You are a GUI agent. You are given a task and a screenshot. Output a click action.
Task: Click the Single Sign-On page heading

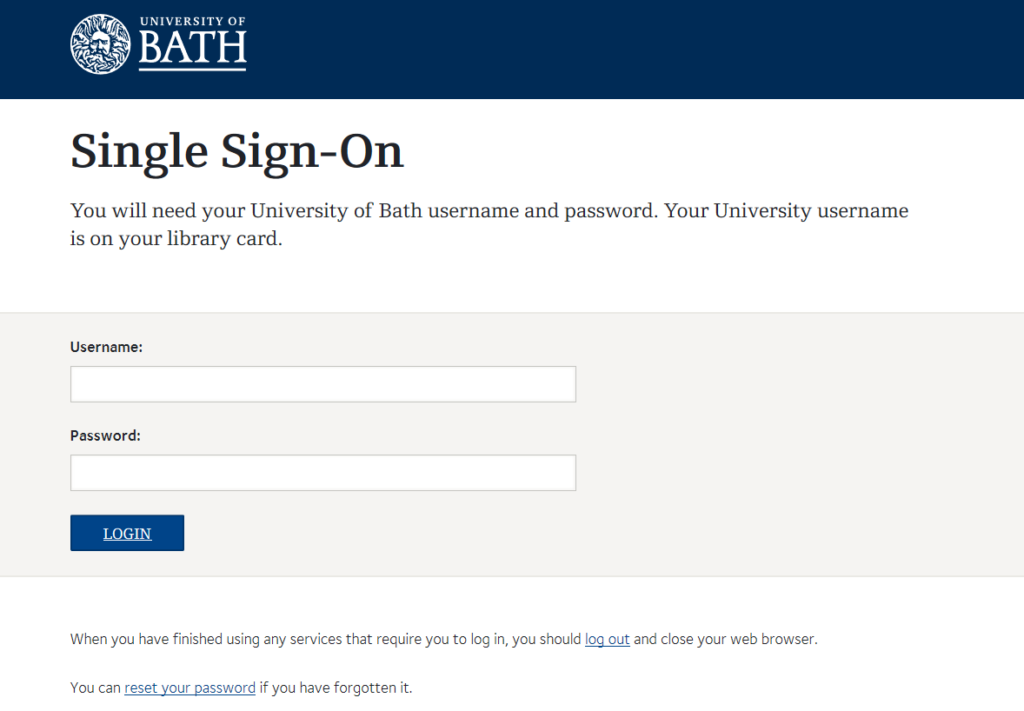pos(237,152)
